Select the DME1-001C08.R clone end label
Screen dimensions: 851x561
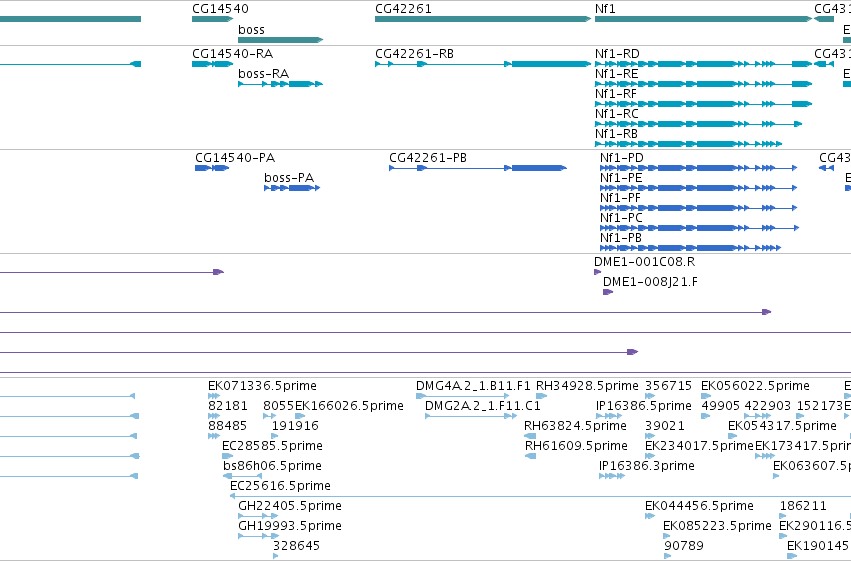click(x=645, y=262)
